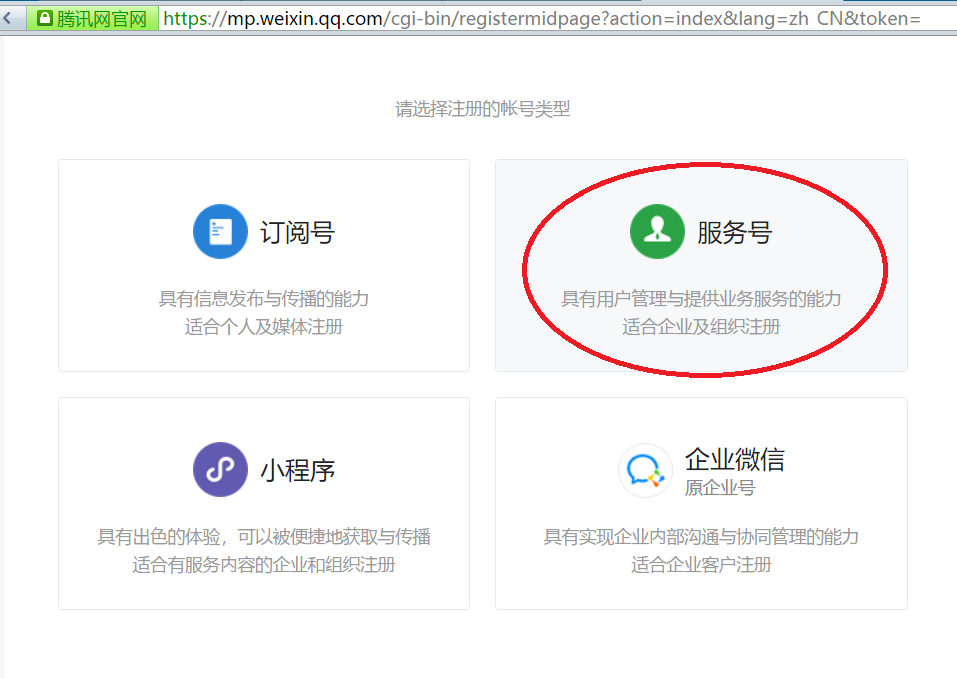Click text 具有用户管理与提供业务服务的能力
The image size is (957, 678).
pos(701,298)
